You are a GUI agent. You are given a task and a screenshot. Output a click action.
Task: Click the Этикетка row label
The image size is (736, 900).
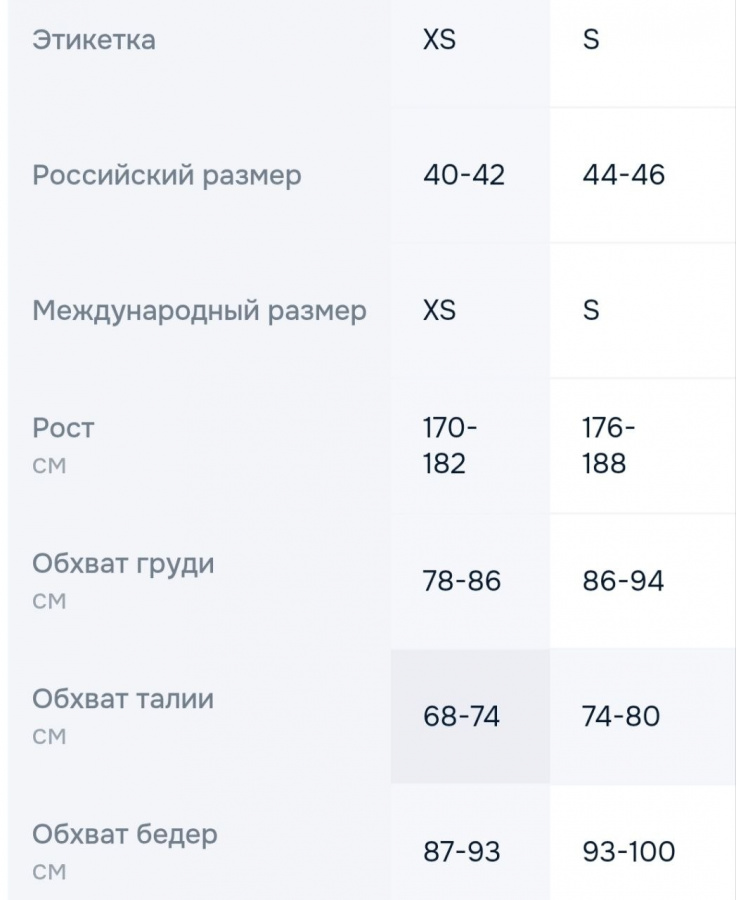[x=94, y=40]
